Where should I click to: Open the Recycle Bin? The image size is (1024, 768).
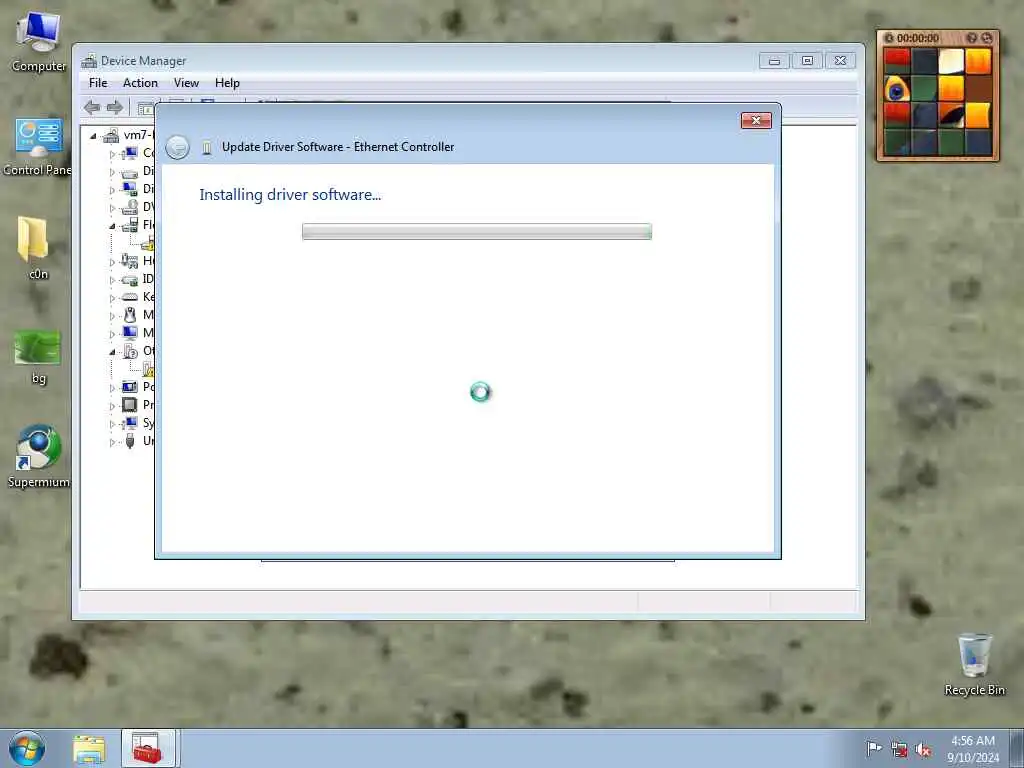[x=974, y=664]
